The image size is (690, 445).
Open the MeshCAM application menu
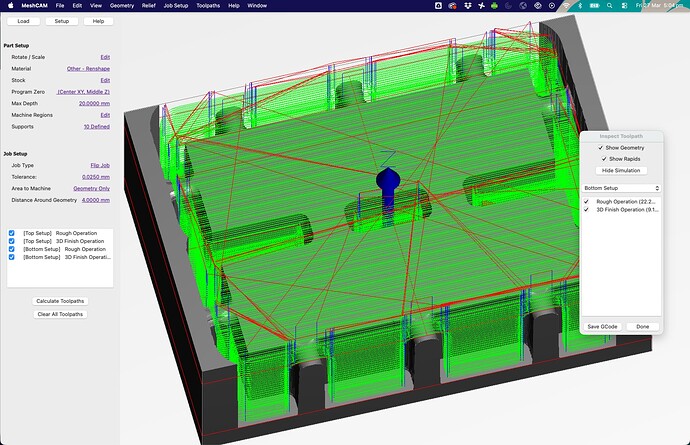pos(34,6)
